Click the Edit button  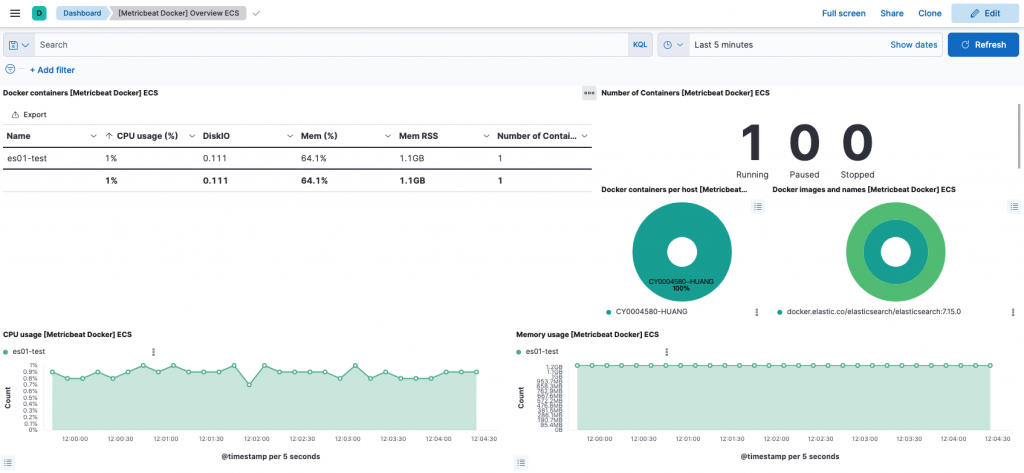tap(985, 13)
